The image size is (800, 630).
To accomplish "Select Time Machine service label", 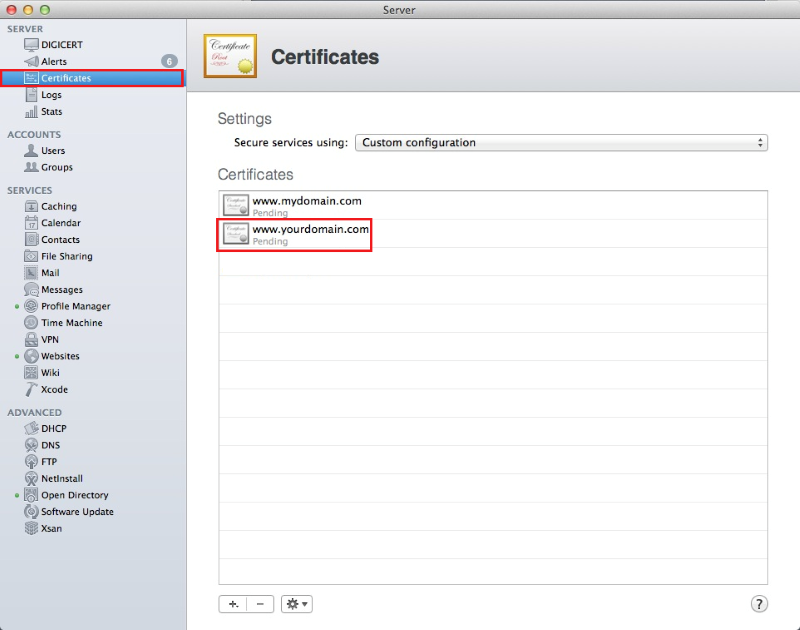I will (x=72, y=323).
